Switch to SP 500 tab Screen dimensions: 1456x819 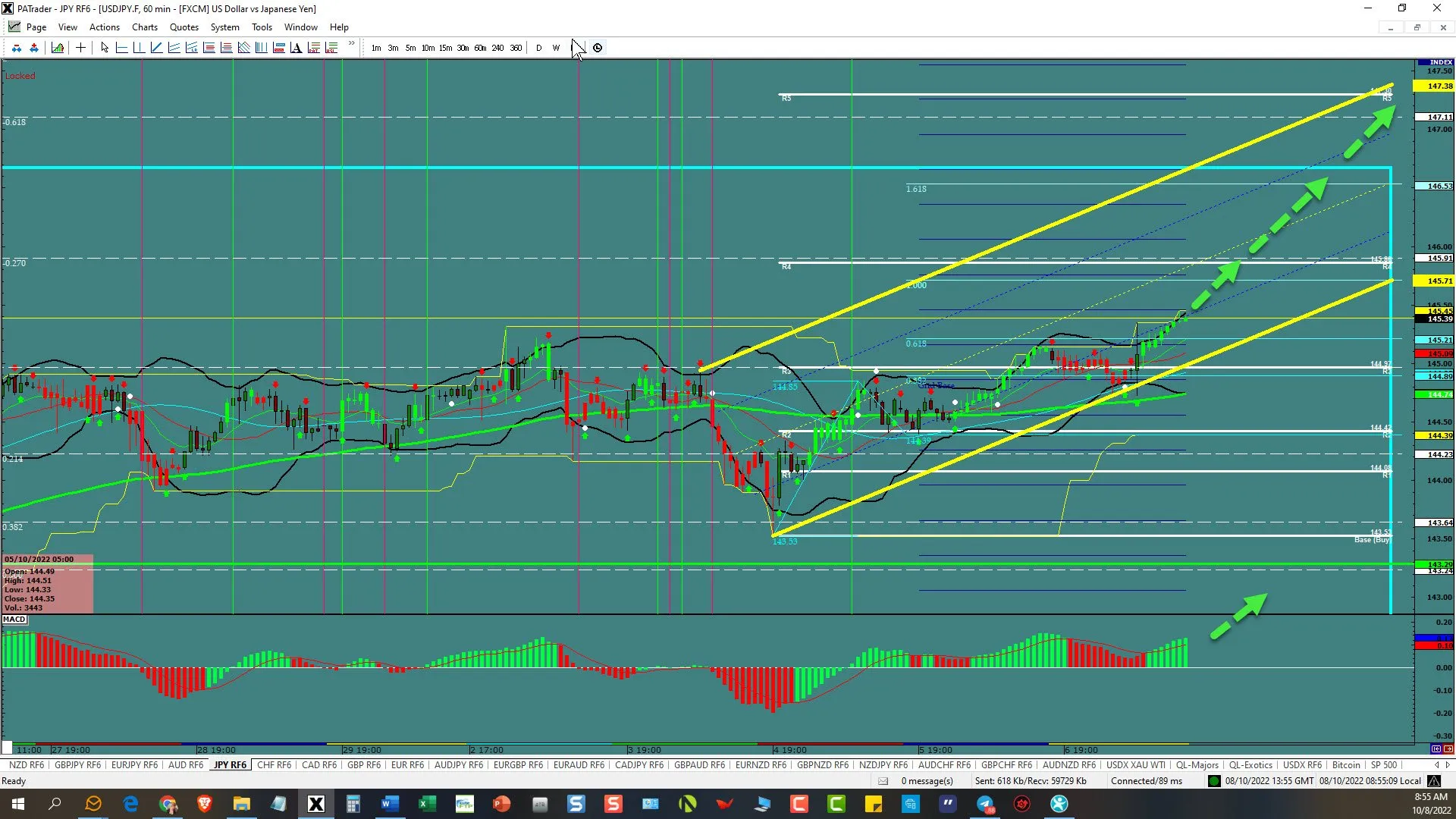click(x=1384, y=765)
